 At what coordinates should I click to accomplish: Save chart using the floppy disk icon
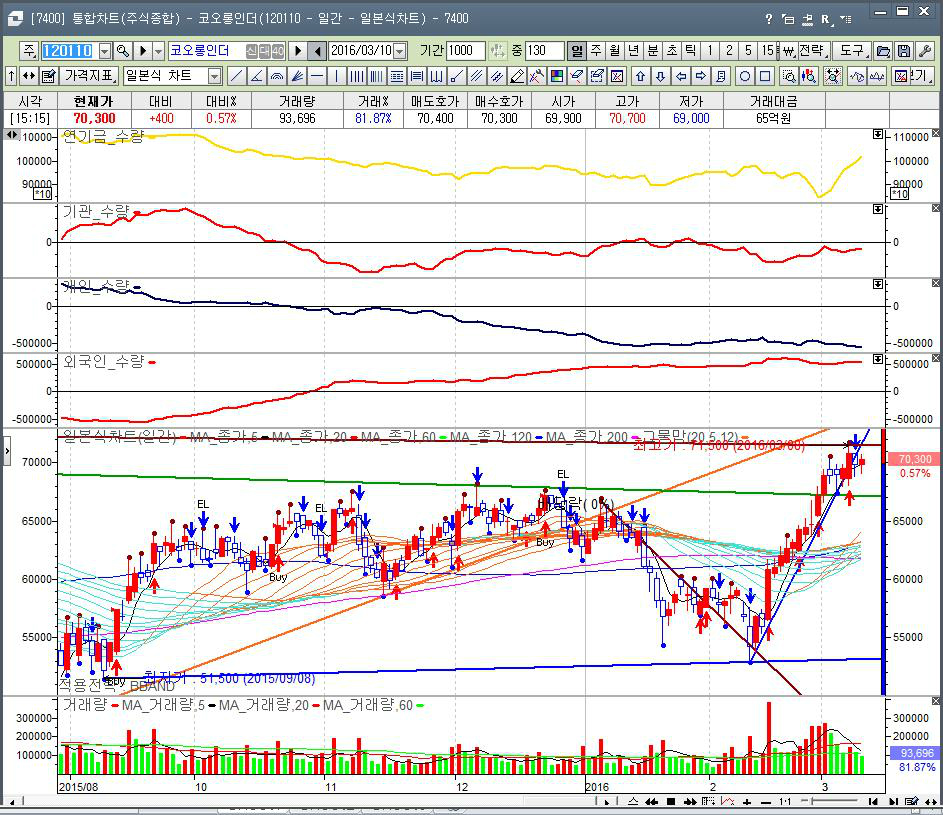pyautogui.click(x=903, y=51)
